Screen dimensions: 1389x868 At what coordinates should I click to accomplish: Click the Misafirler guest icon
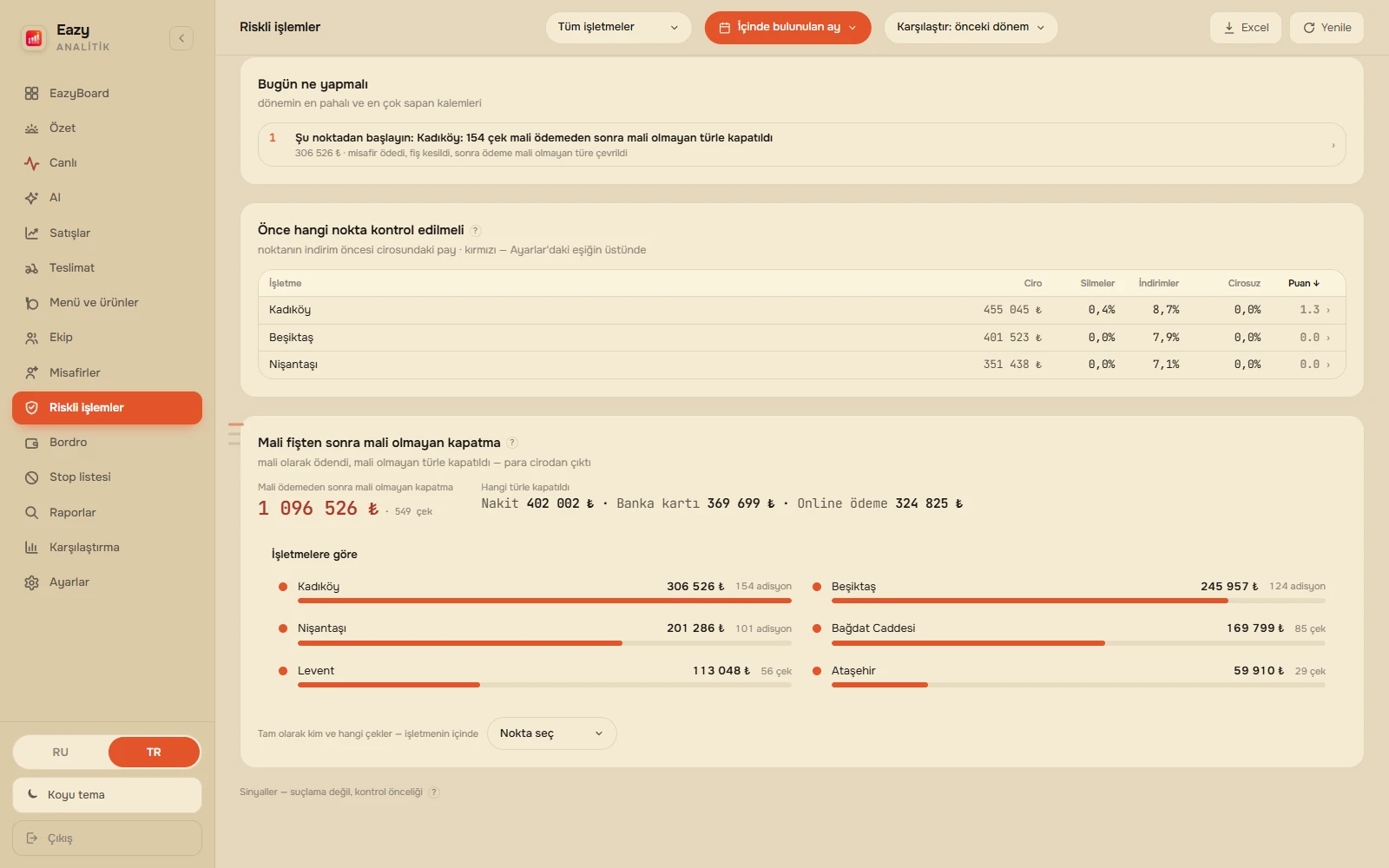(32, 372)
